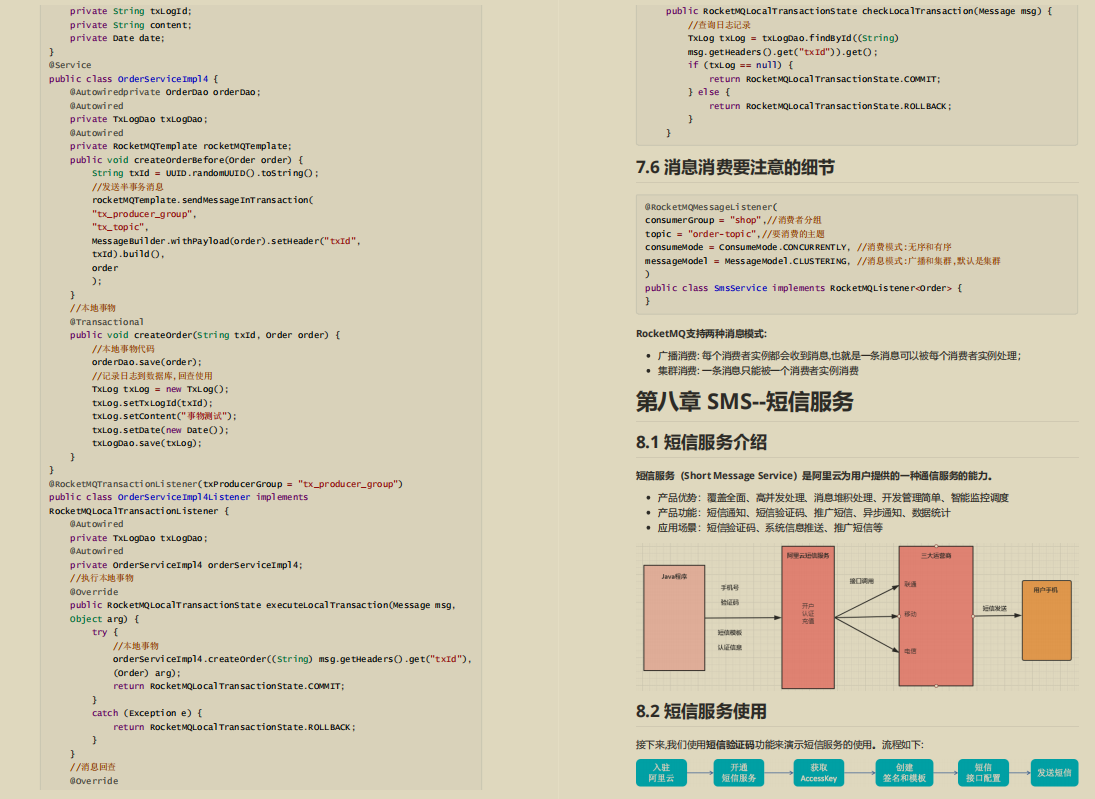Click the code line with consumerGroup = "shop"
The height and width of the screenshot is (799, 1095).
pyautogui.click(x=733, y=220)
